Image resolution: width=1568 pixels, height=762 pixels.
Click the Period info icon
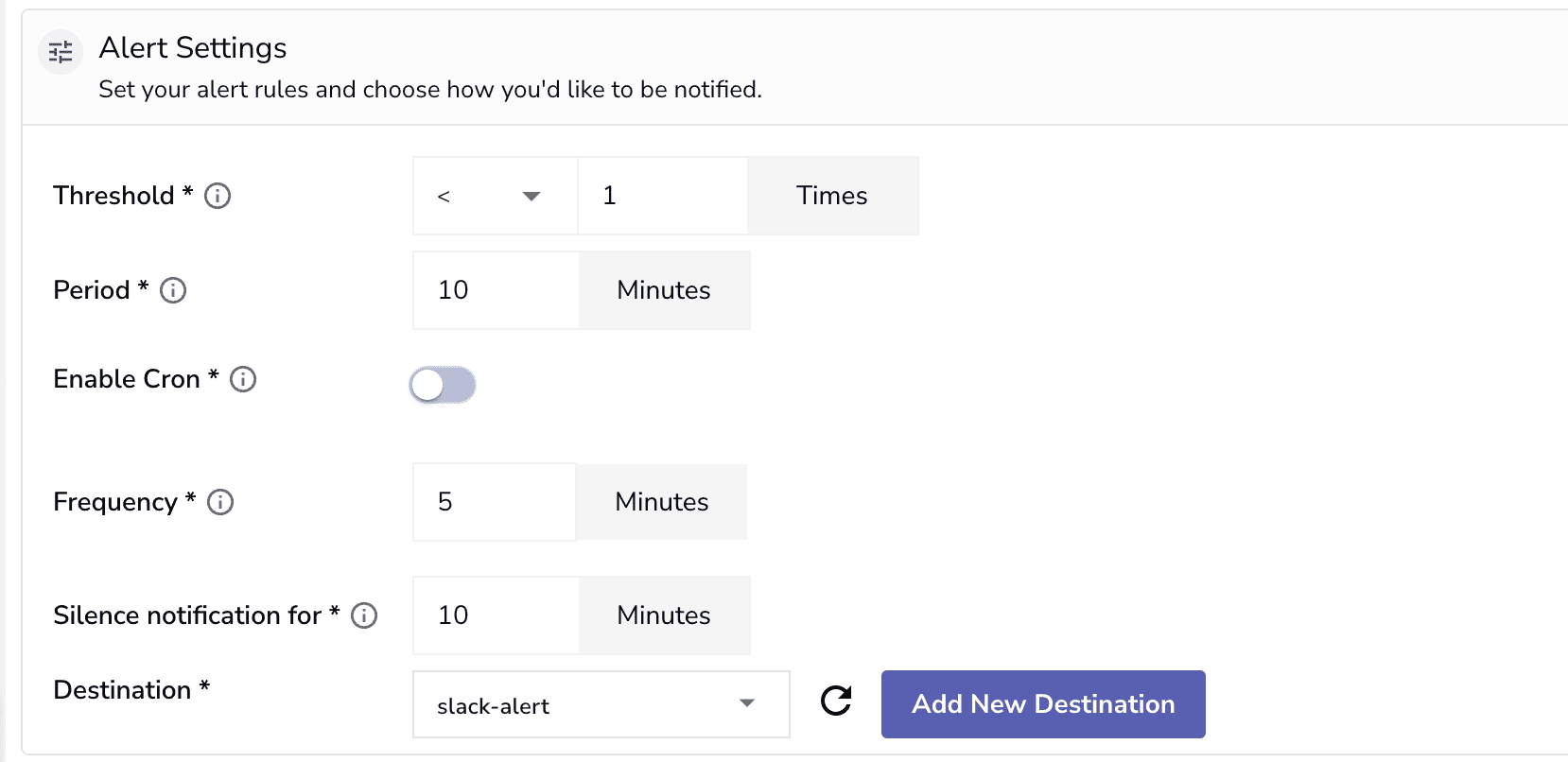173,290
